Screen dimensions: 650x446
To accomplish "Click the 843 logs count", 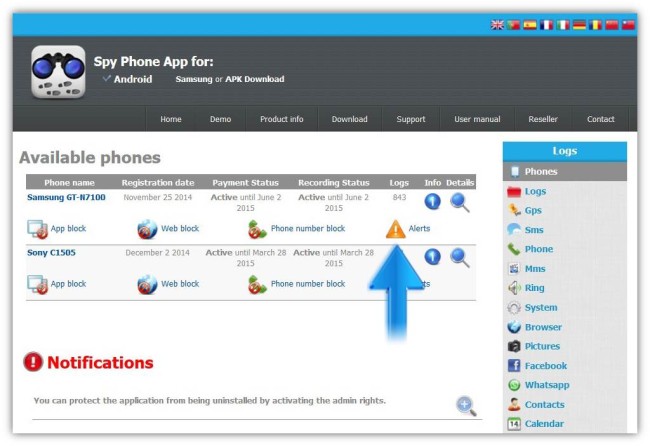I will coord(399,197).
